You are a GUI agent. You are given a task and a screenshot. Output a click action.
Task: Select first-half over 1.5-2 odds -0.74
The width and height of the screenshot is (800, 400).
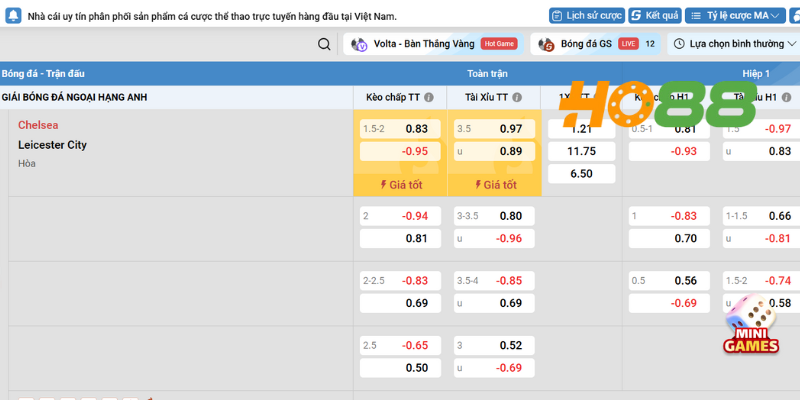coord(761,281)
